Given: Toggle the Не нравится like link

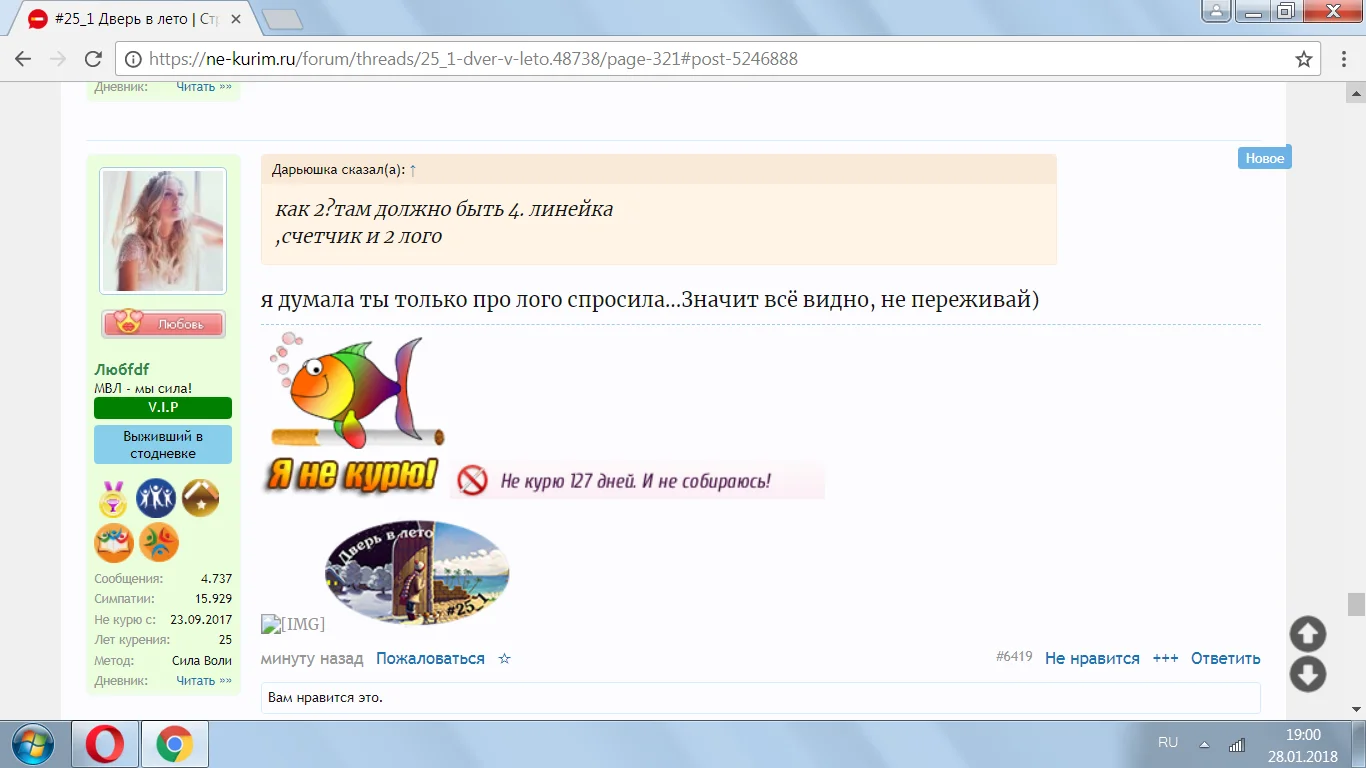Looking at the screenshot, I should coord(1092,658).
